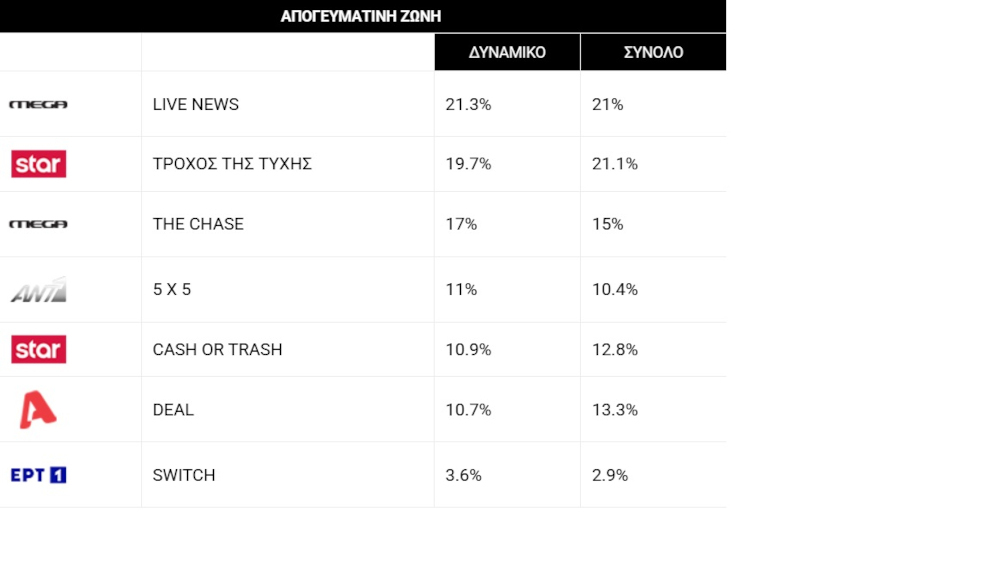Click the LIVE NEWS program name
The width and height of the screenshot is (1000, 567).
click(x=196, y=105)
